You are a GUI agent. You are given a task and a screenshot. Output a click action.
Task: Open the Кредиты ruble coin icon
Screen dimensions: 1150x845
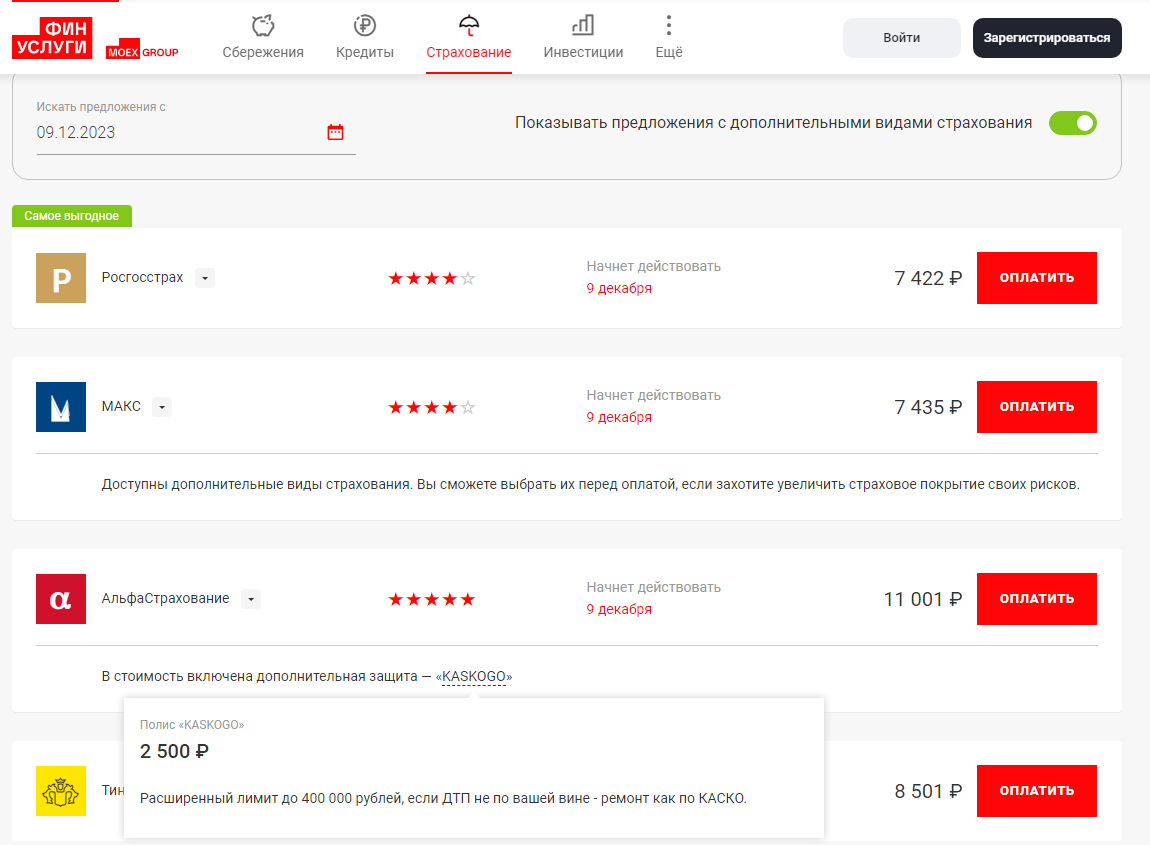[x=365, y=26]
